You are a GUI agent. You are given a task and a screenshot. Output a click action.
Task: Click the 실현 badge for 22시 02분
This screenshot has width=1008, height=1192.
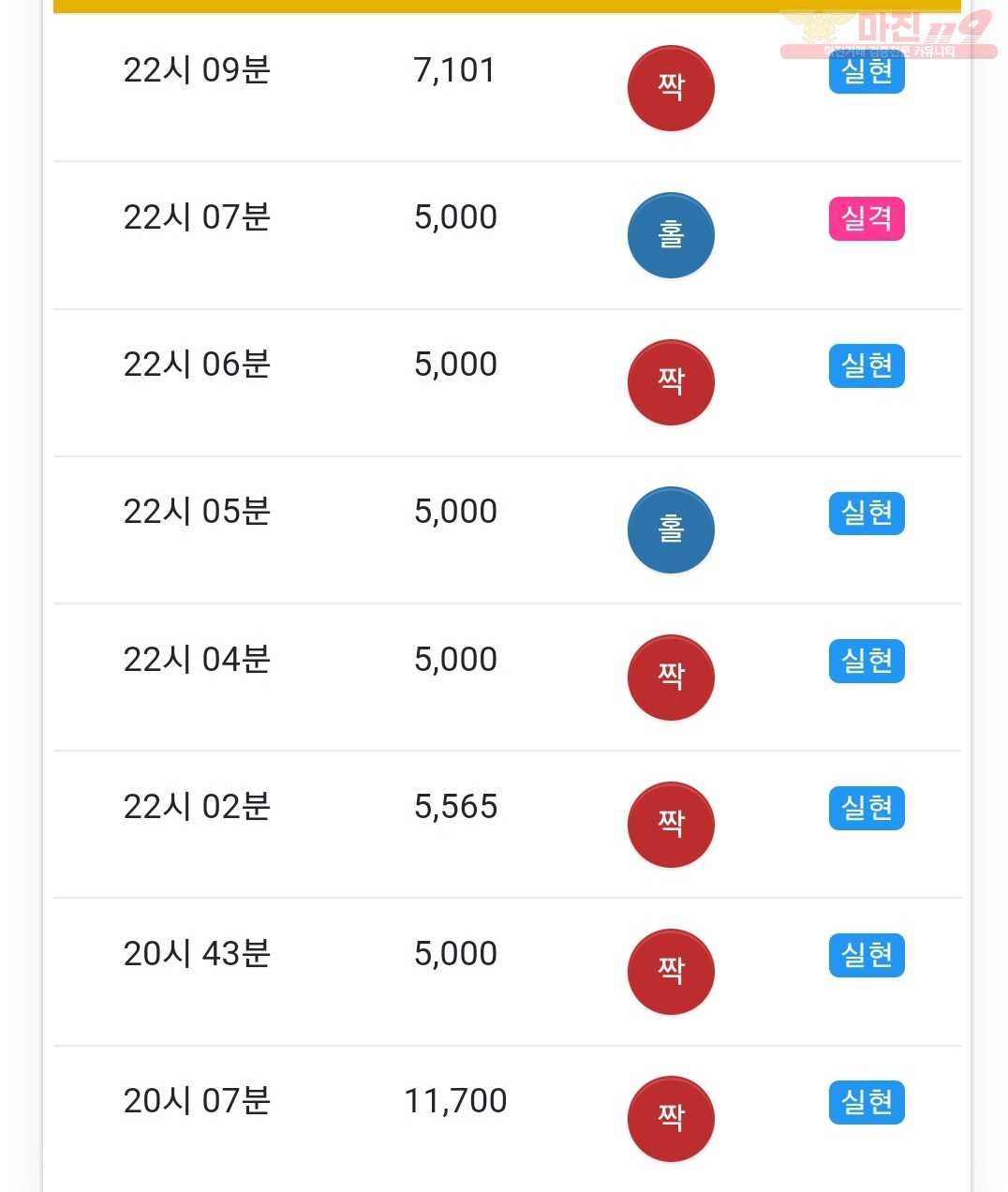(x=867, y=808)
